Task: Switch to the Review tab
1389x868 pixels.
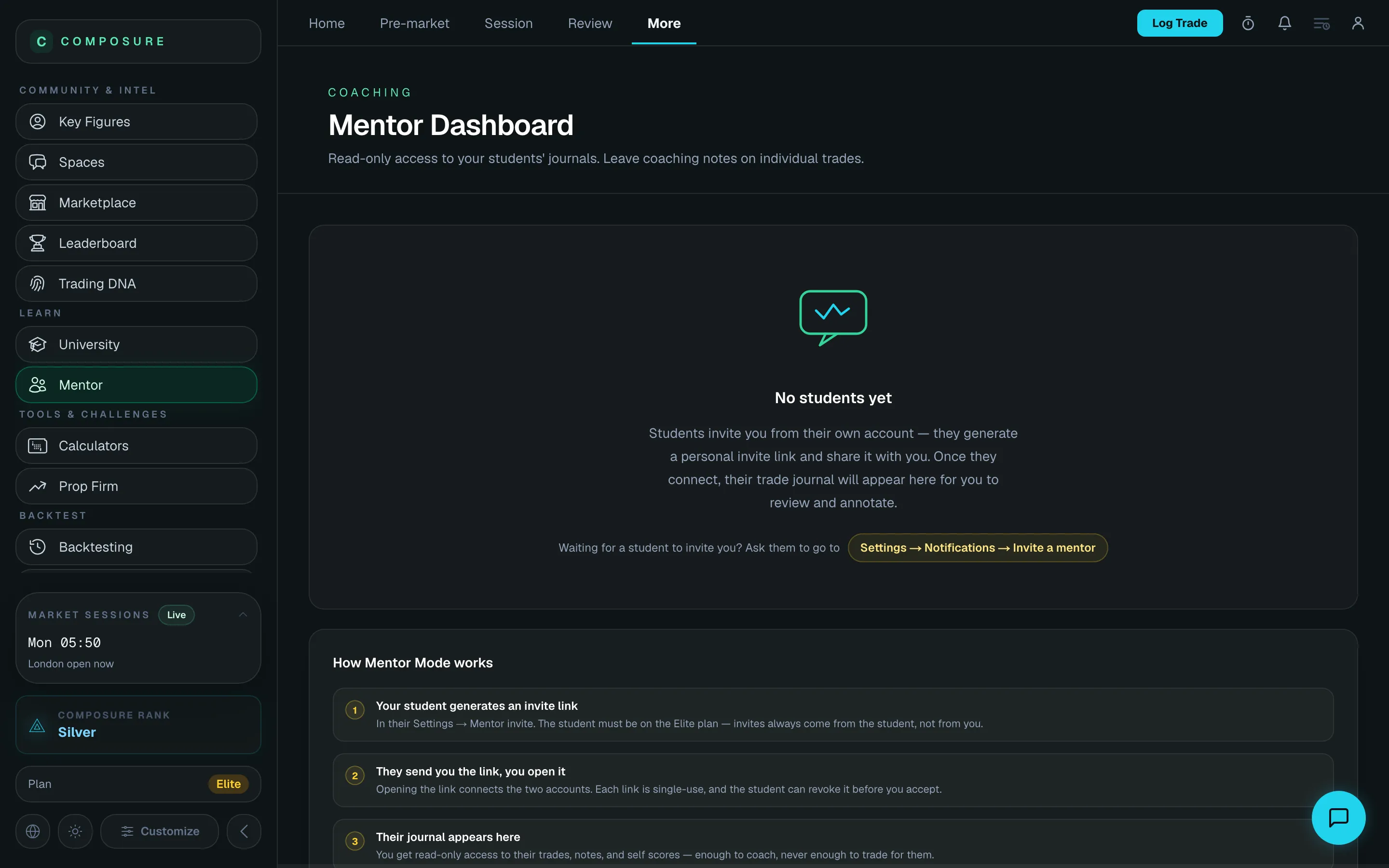Action: [590, 24]
